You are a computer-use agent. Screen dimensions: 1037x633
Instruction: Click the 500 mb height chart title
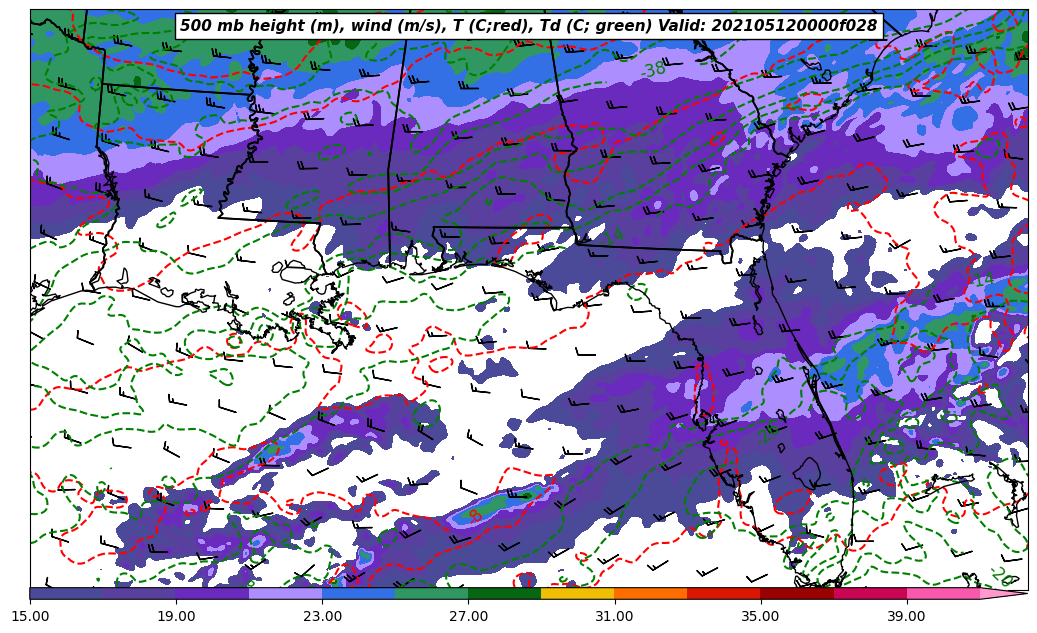tap(528, 26)
